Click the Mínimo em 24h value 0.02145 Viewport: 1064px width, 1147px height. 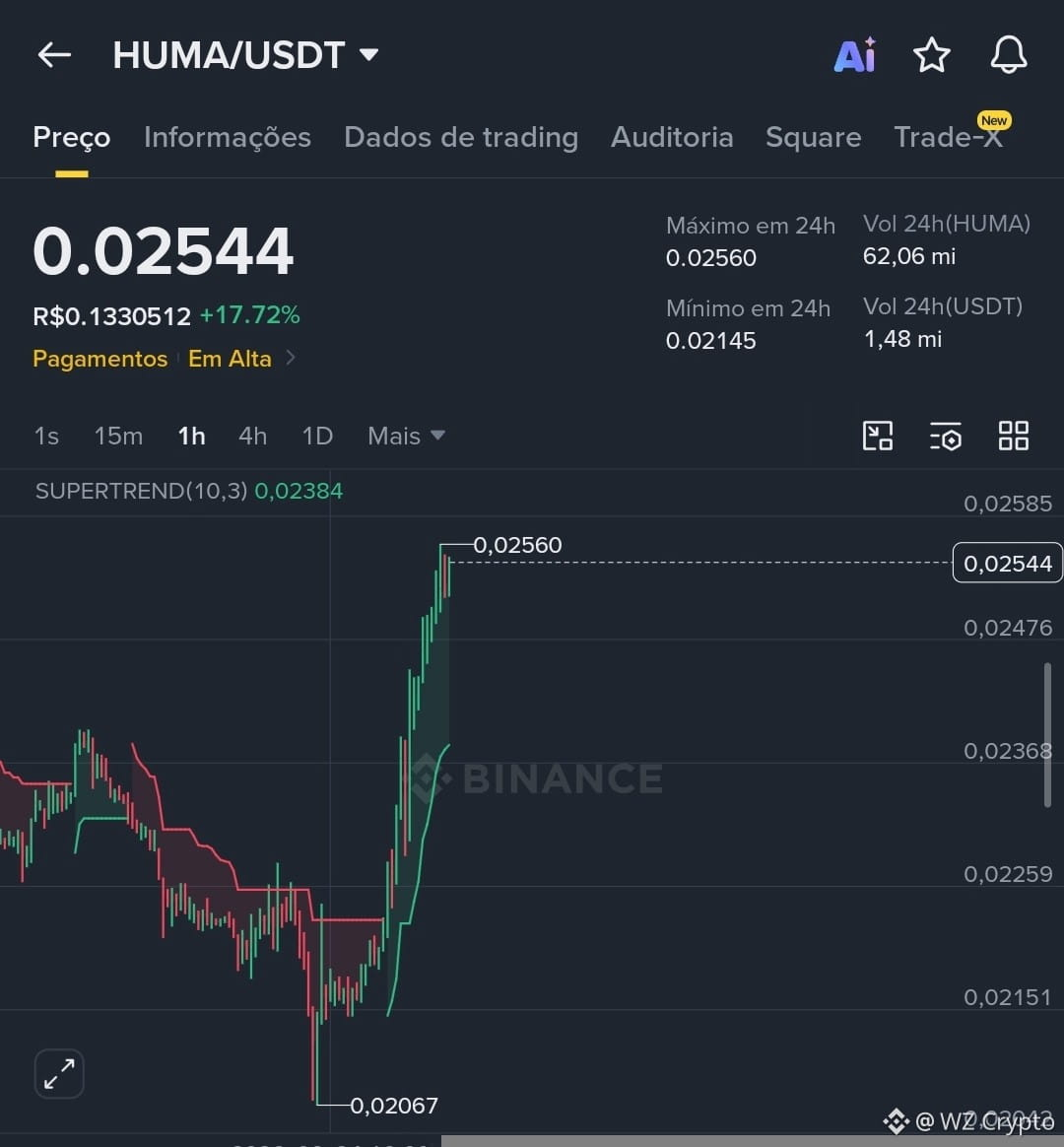pyautogui.click(x=710, y=341)
